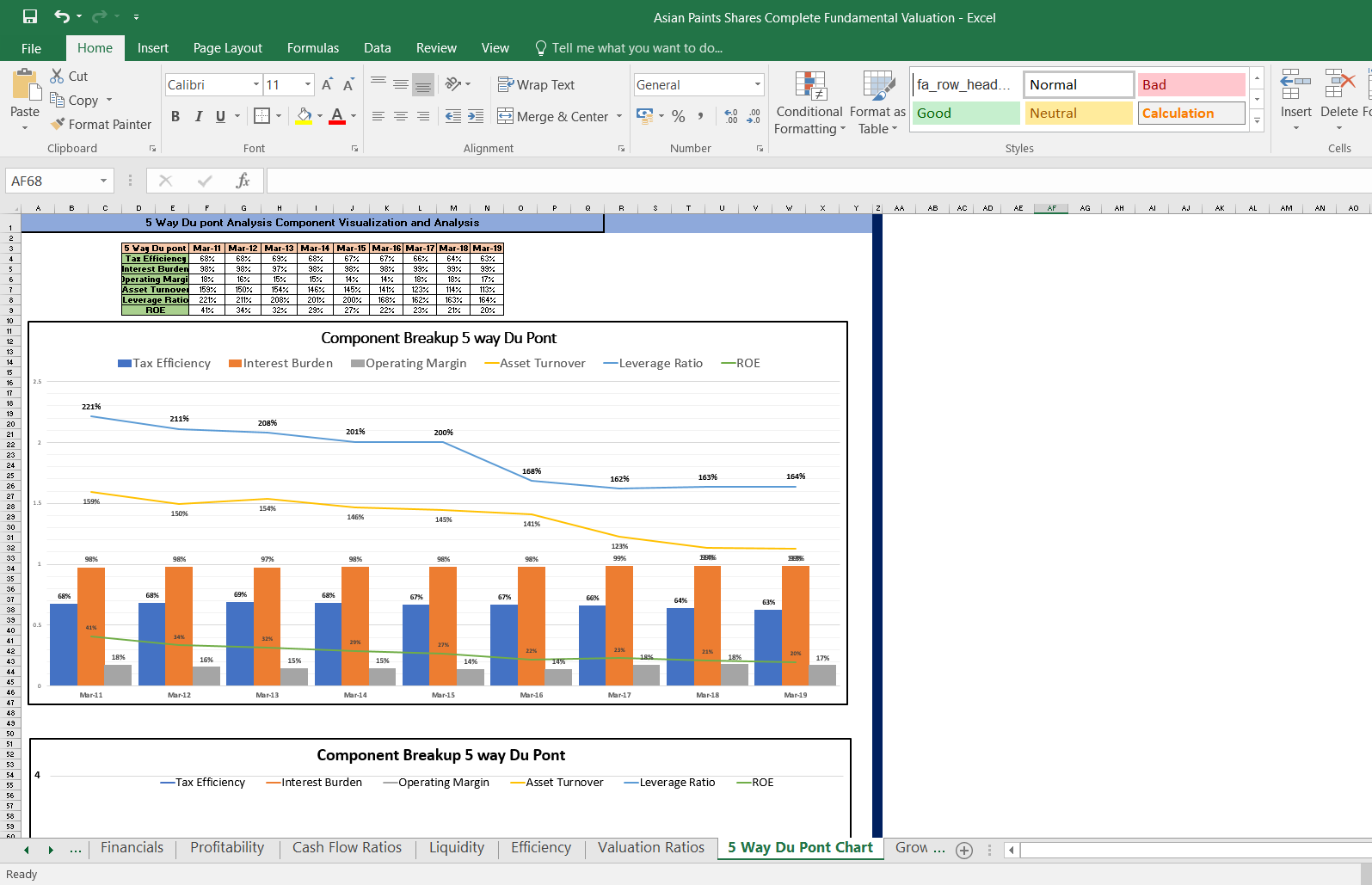
Task: Click the insert function fx icon
Action: (x=243, y=181)
